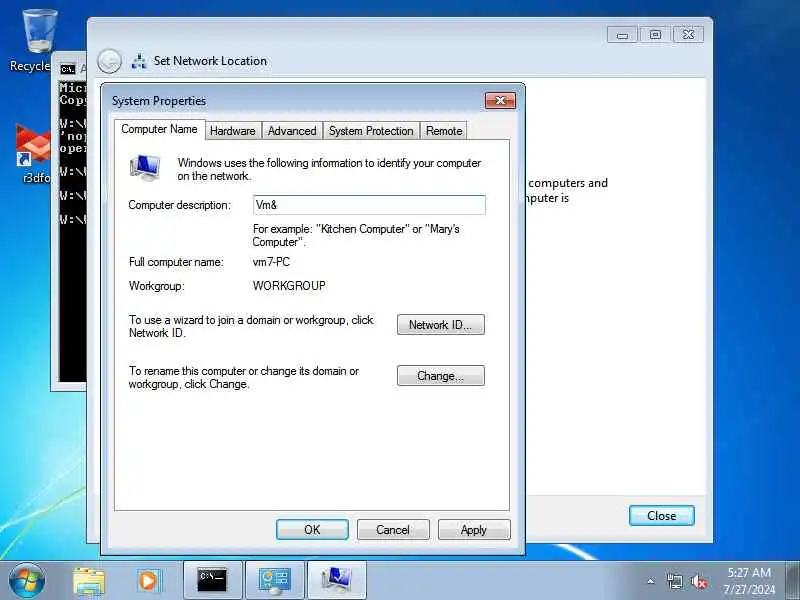This screenshot has width=800, height=600.
Task: Click the back arrow in Set Network Location
Action: click(x=109, y=62)
